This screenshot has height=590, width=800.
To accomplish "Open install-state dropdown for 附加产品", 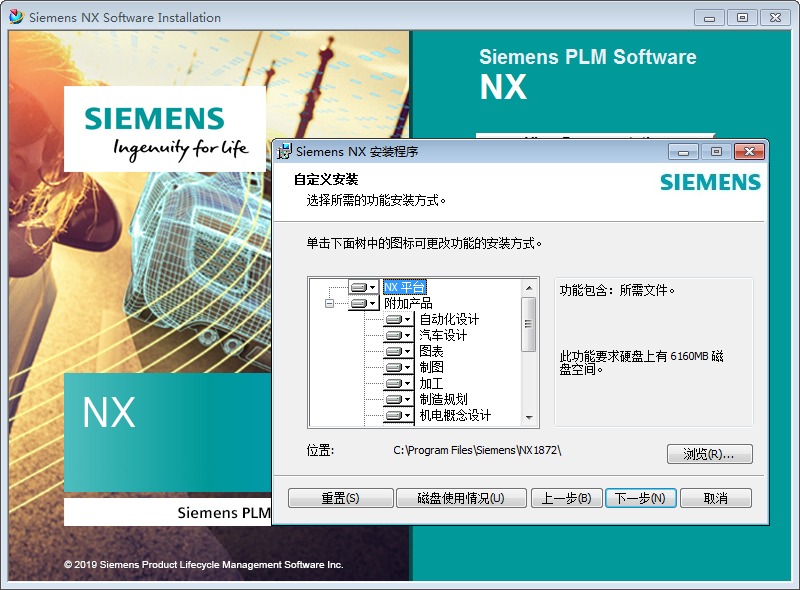I will 364,304.
